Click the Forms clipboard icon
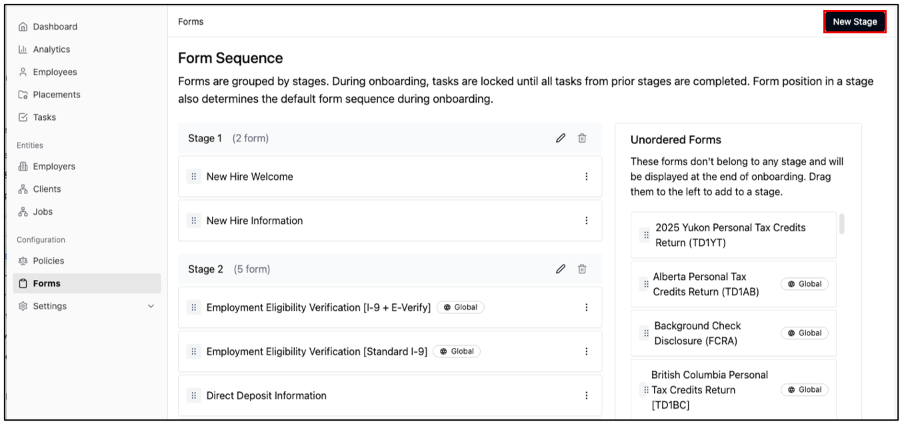 23,283
